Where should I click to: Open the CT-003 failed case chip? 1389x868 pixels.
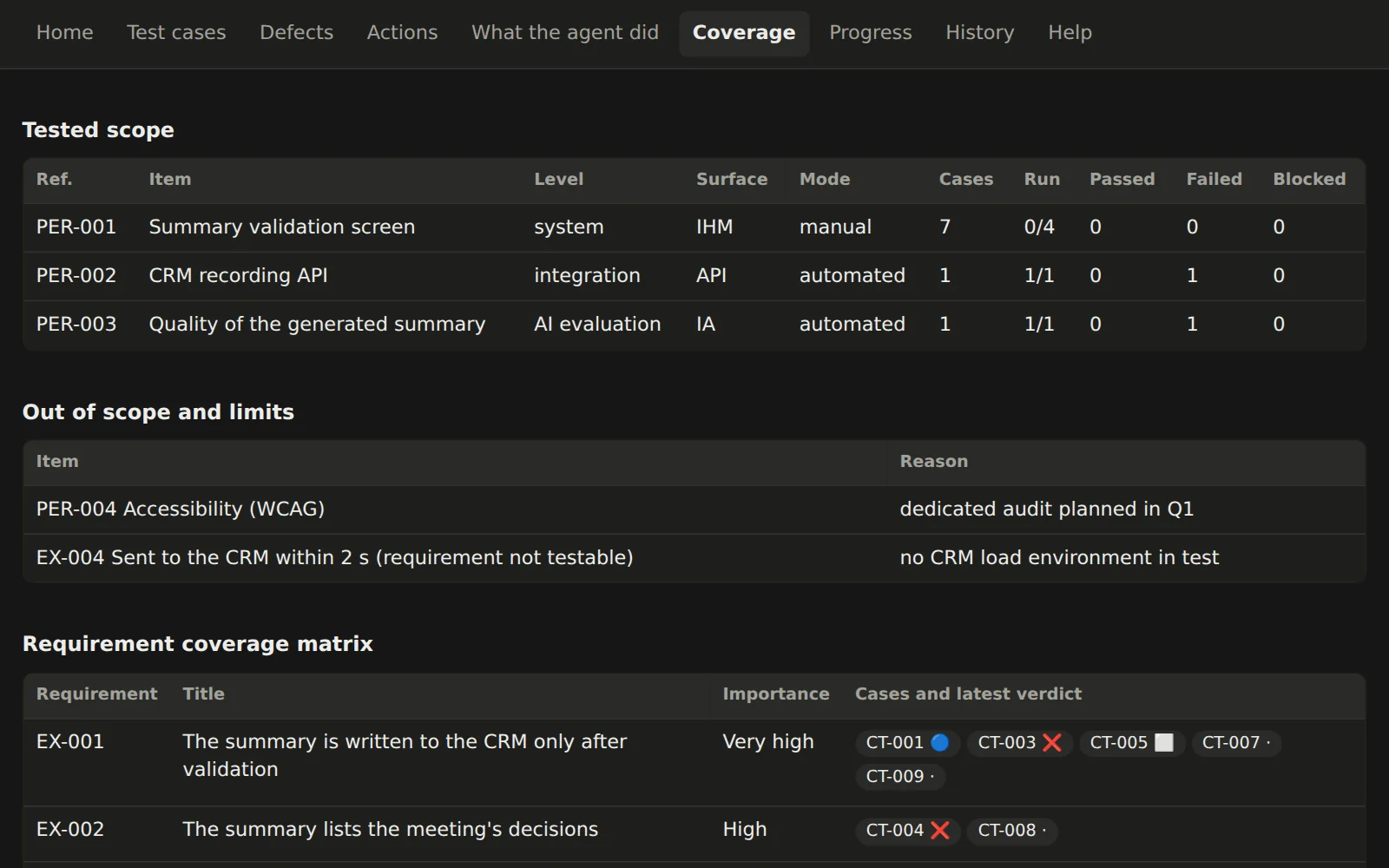[1020, 743]
